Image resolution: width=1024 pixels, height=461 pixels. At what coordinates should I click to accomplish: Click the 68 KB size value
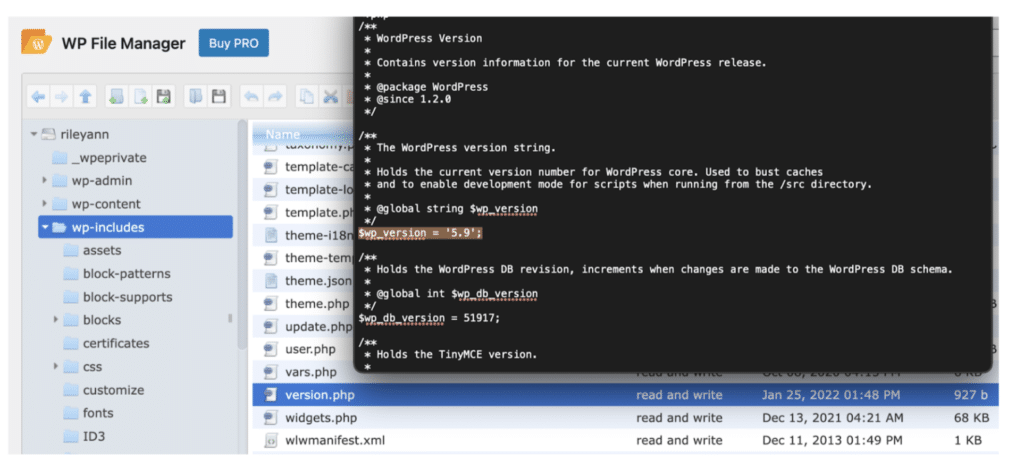[x=971, y=418]
